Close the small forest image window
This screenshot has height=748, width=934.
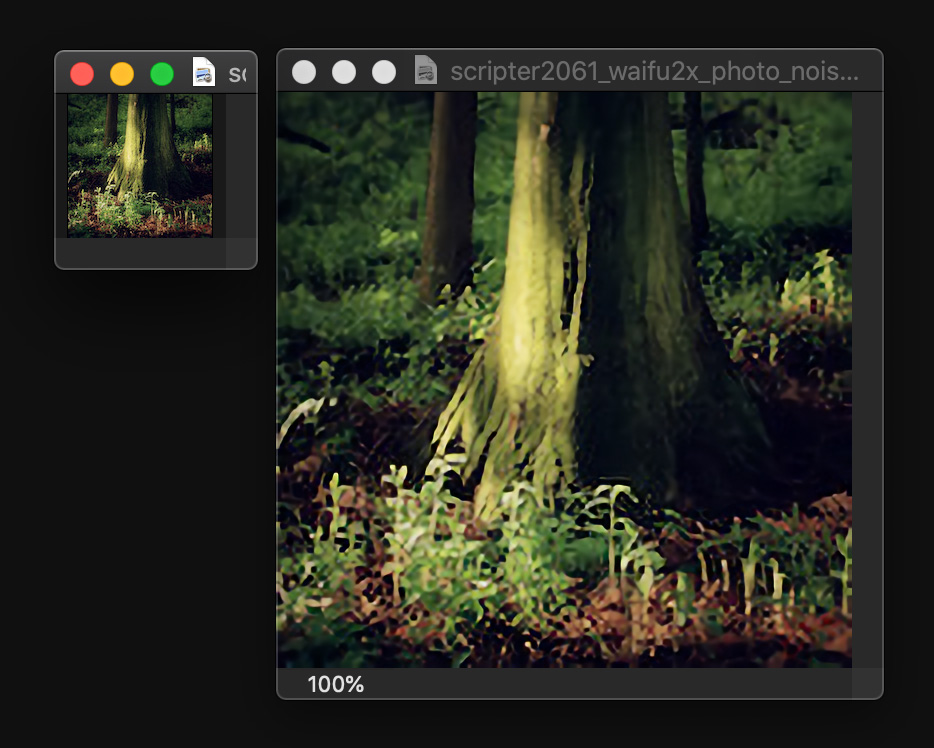point(82,74)
